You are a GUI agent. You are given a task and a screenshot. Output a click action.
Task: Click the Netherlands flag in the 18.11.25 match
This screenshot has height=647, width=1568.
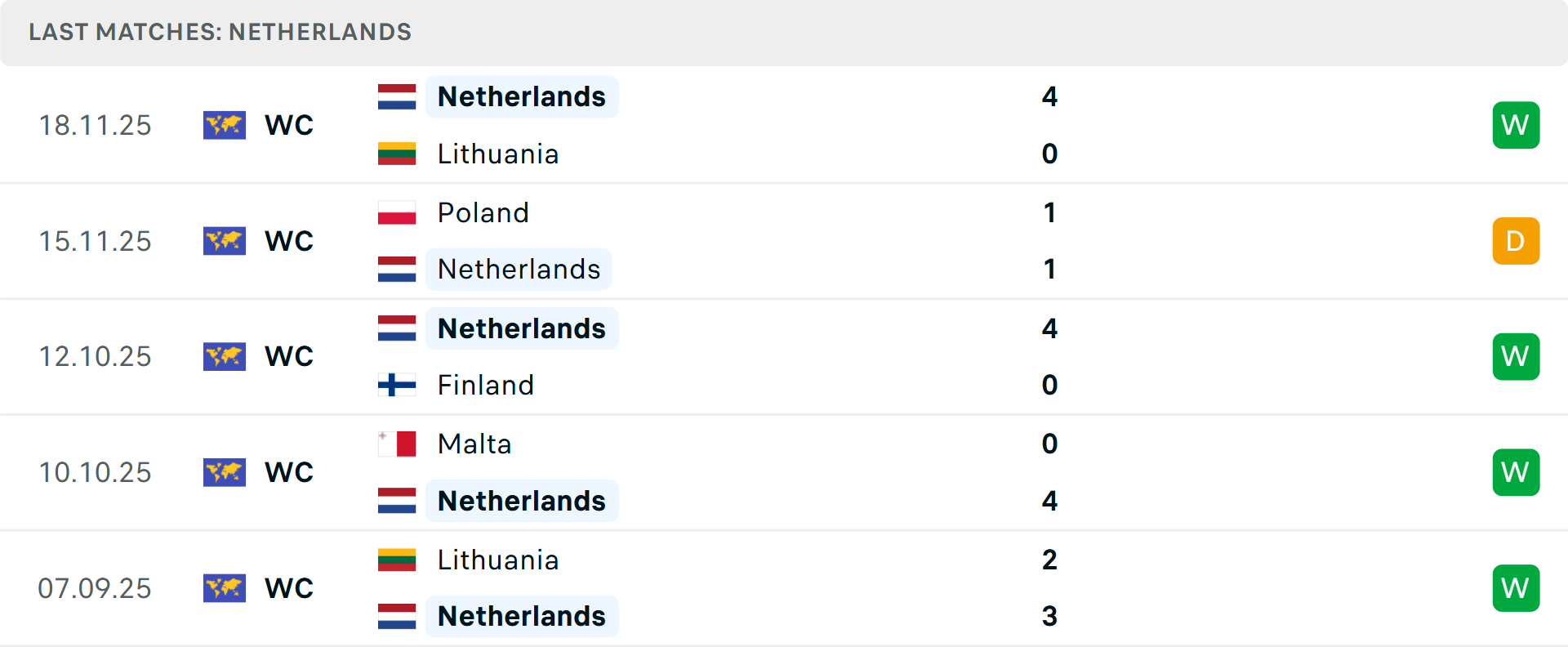coord(397,96)
